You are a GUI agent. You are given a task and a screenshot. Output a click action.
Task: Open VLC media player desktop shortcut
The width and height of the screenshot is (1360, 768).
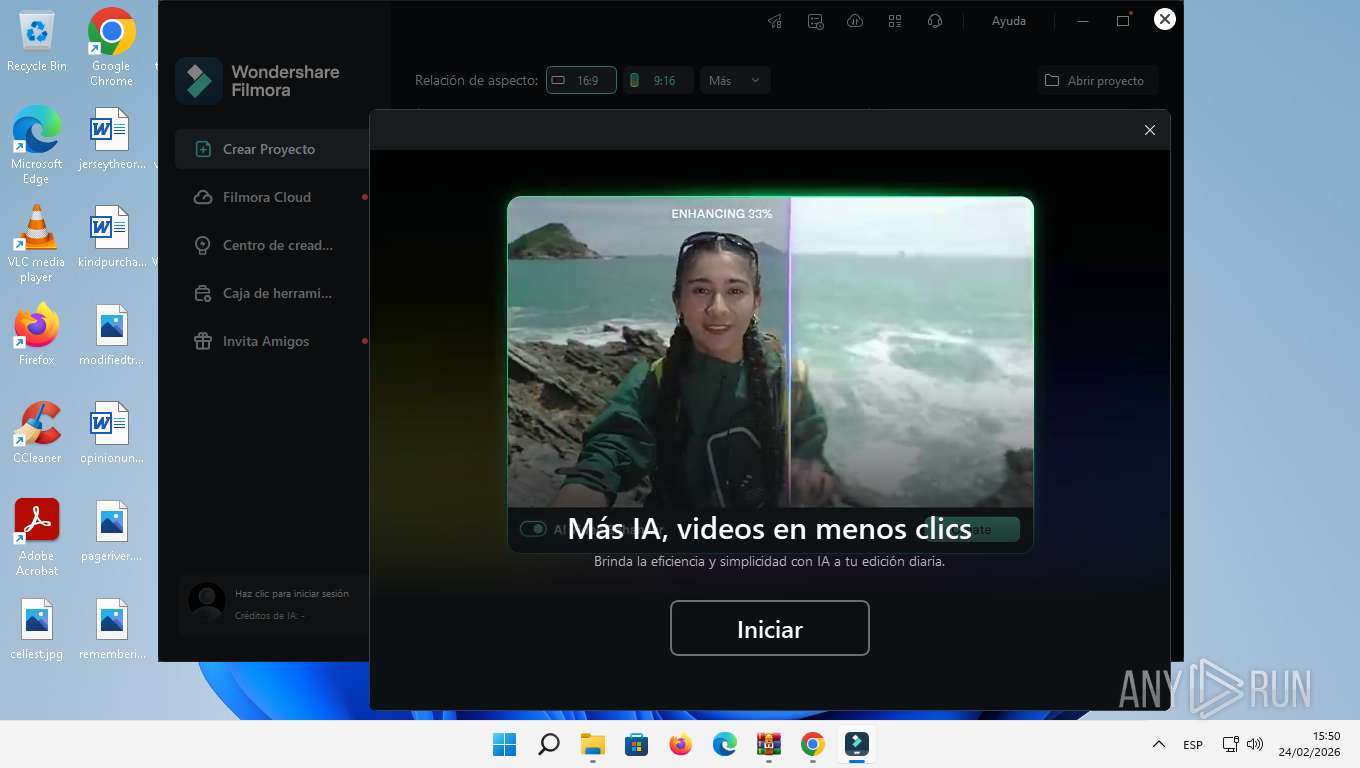(x=37, y=243)
